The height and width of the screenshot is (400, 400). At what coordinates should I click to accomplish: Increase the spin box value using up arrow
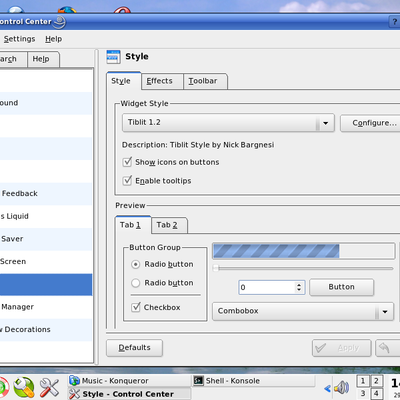tap(299, 284)
